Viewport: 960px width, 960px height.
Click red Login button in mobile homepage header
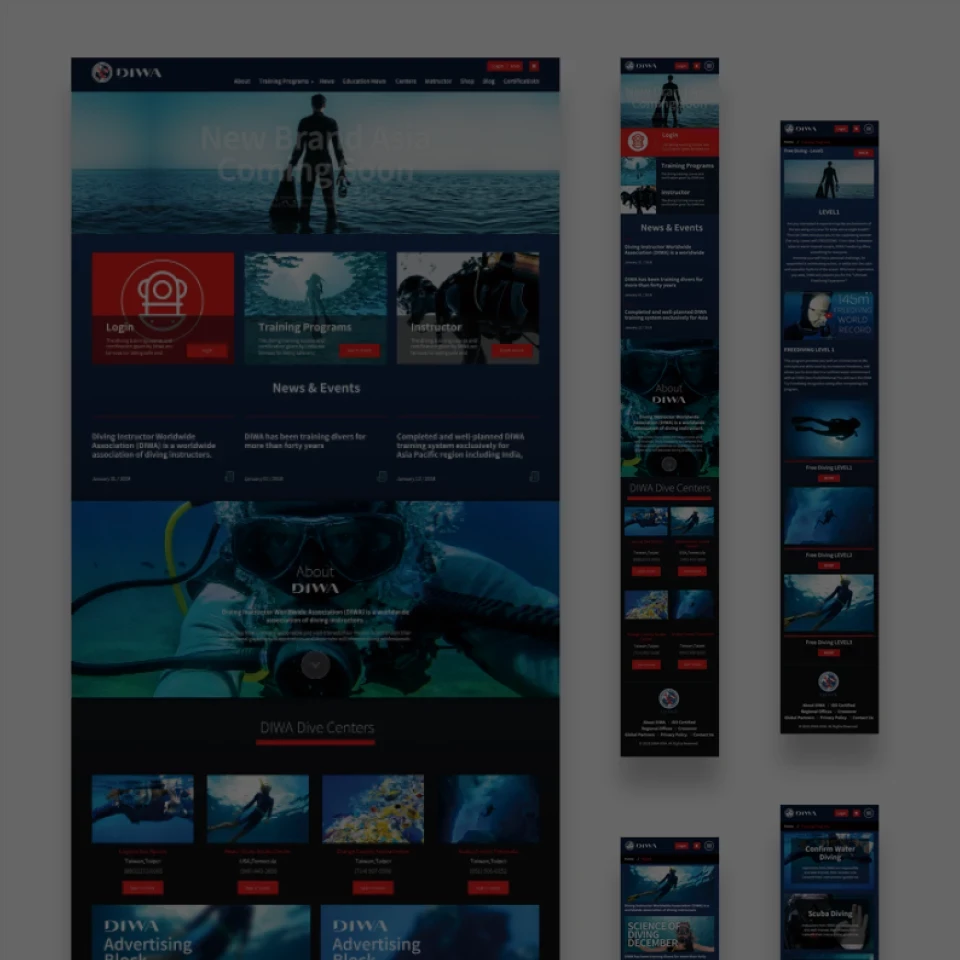tap(681, 66)
